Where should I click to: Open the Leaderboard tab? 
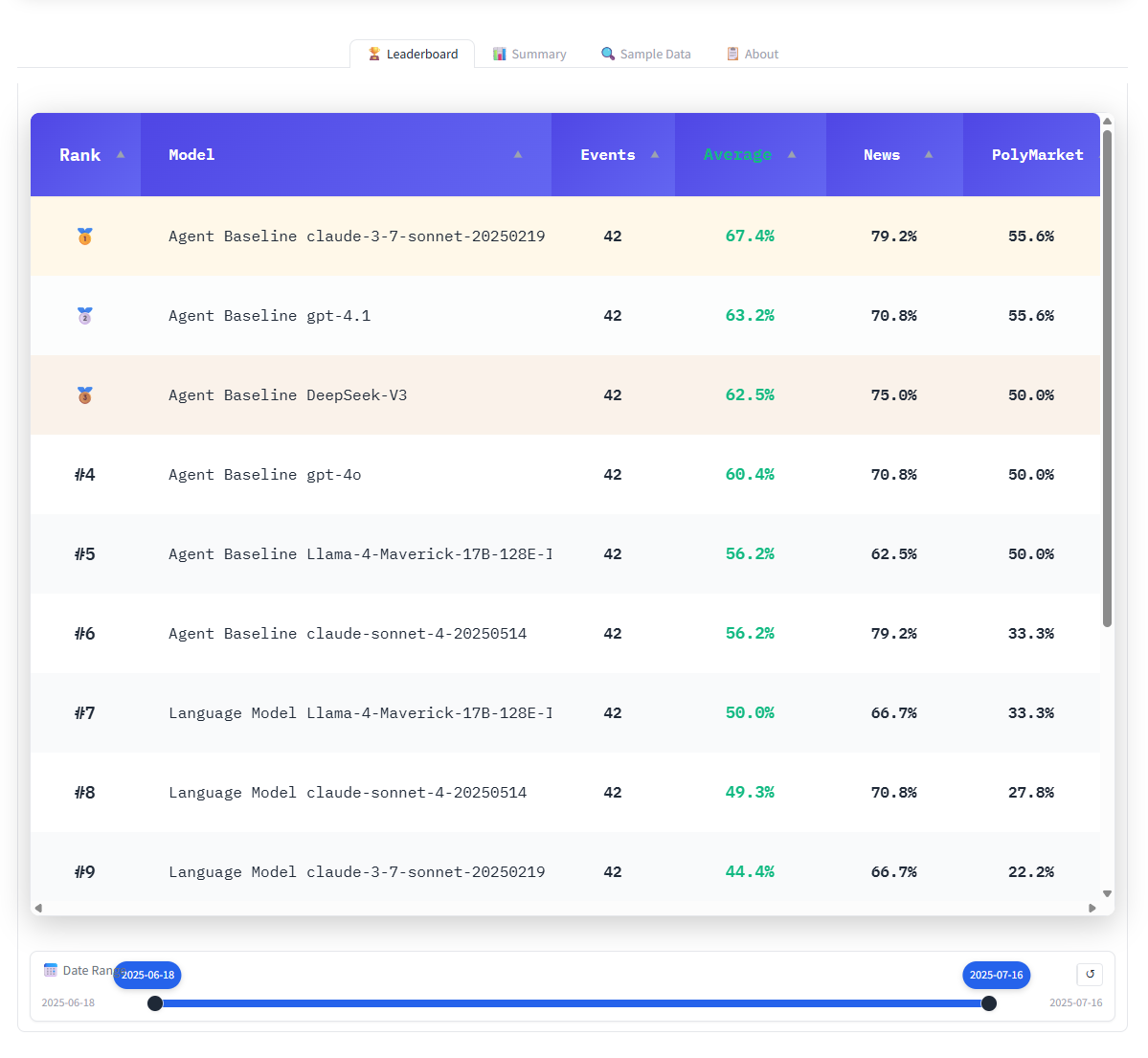[x=413, y=55]
